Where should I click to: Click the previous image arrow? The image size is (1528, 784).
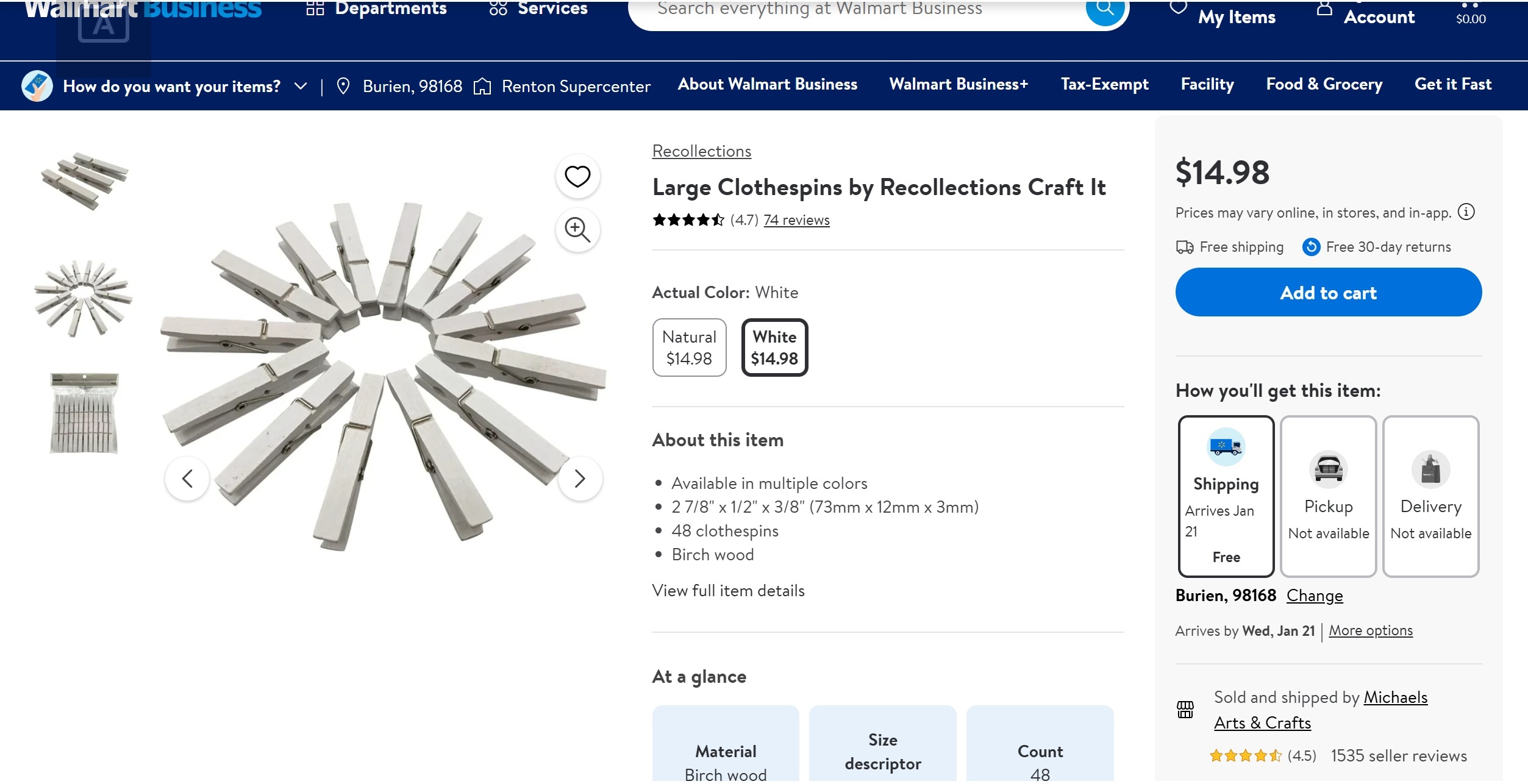pyautogui.click(x=187, y=479)
